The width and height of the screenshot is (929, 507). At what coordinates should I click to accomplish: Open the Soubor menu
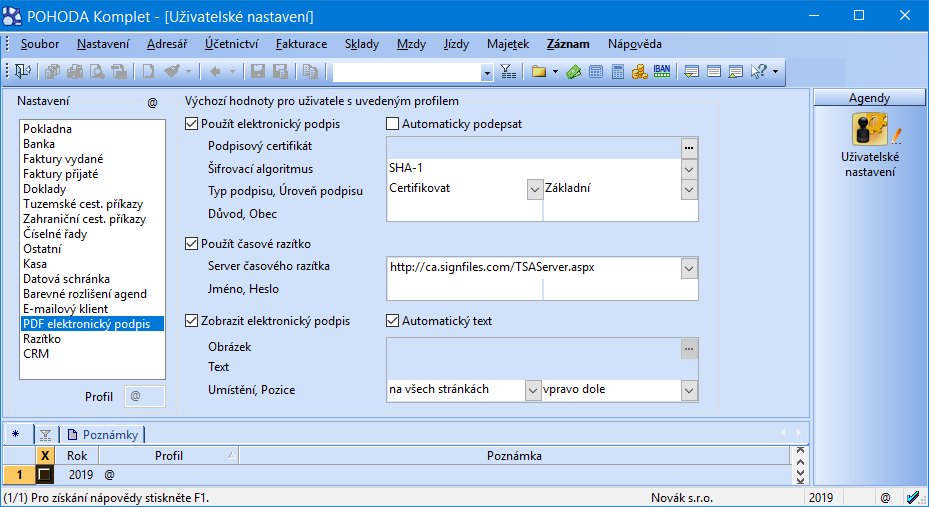point(40,44)
